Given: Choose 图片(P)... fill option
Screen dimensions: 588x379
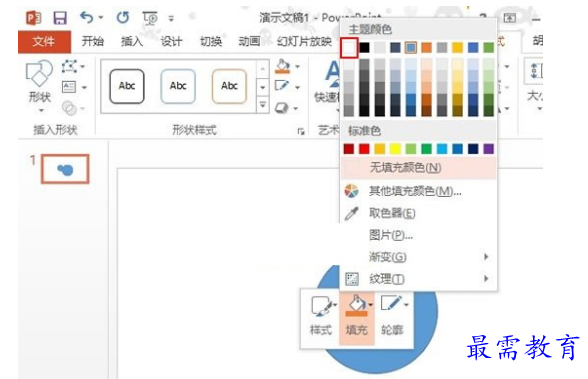Looking at the screenshot, I should [x=418, y=235].
